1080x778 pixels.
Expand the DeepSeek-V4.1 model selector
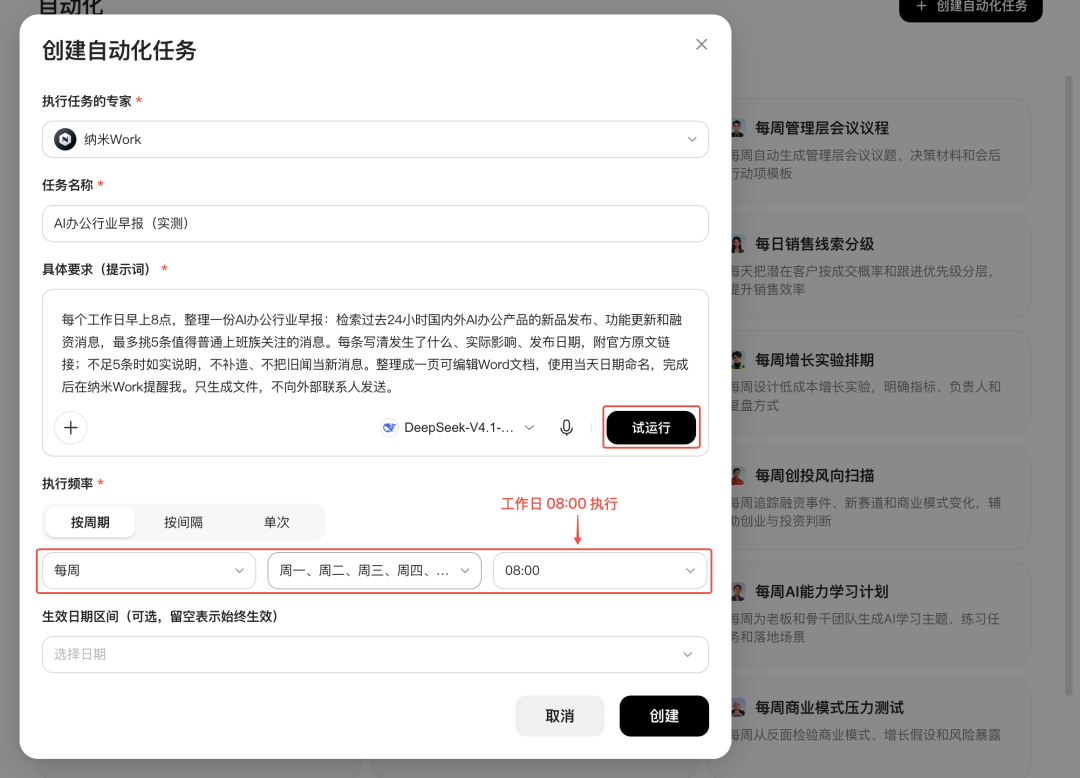pyautogui.click(x=458, y=428)
